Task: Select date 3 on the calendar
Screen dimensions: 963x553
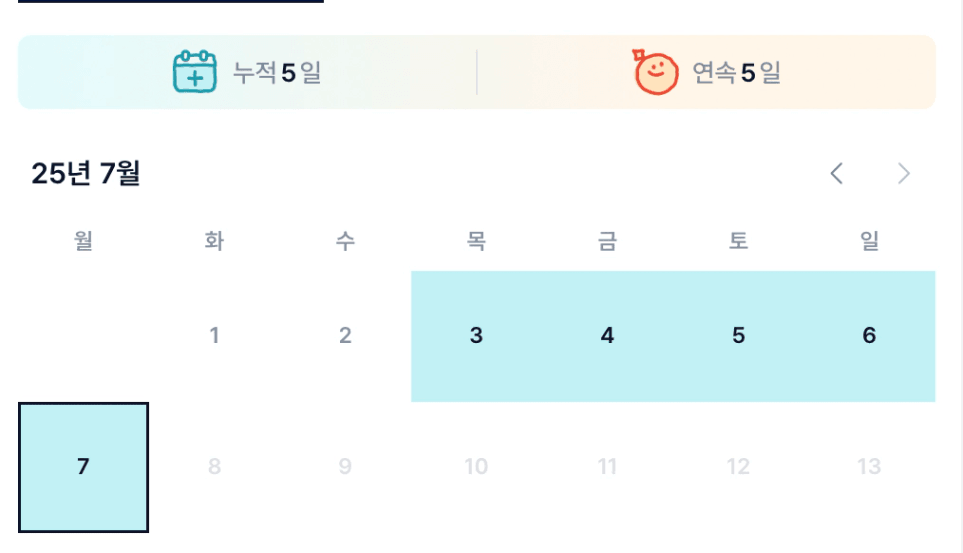Action: (x=477, y=336)
